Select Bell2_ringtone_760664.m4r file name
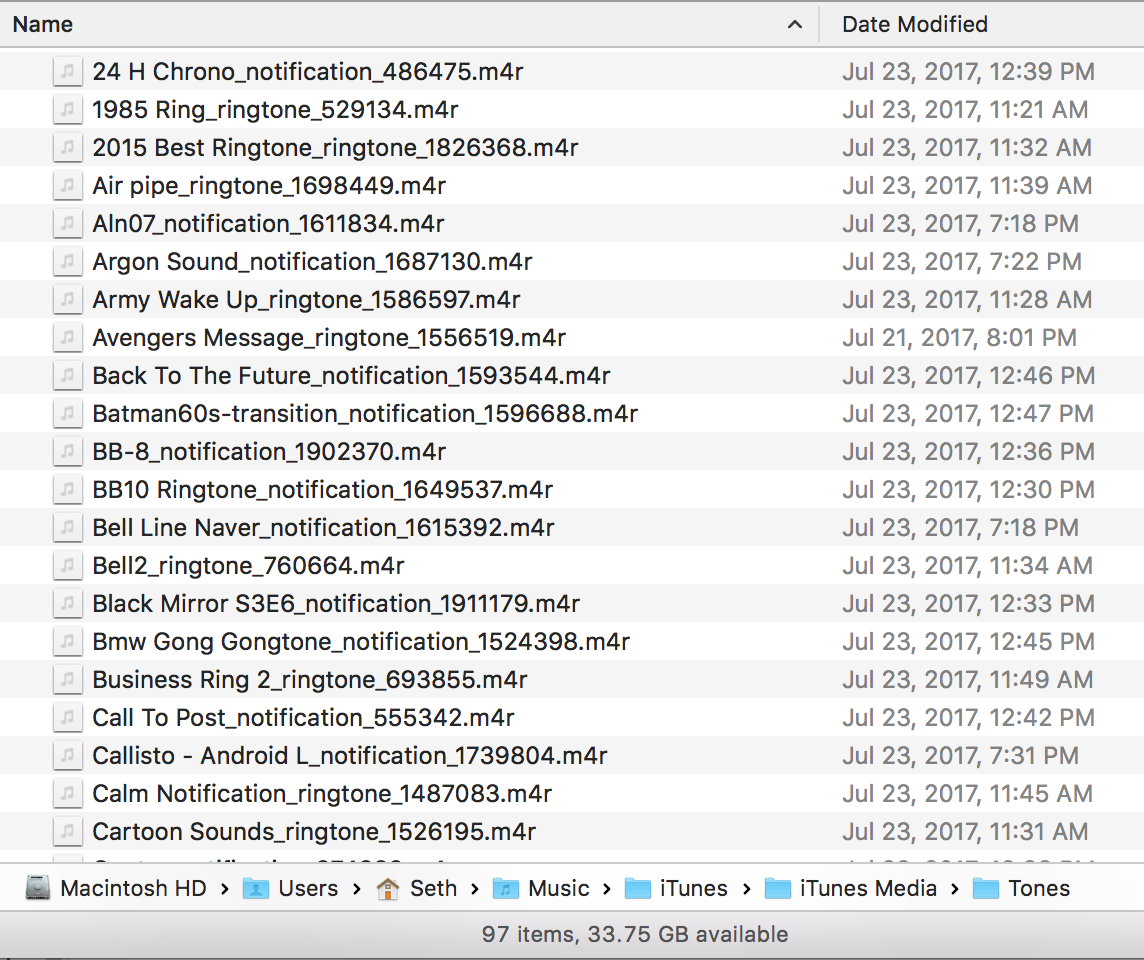 [248, 565]
